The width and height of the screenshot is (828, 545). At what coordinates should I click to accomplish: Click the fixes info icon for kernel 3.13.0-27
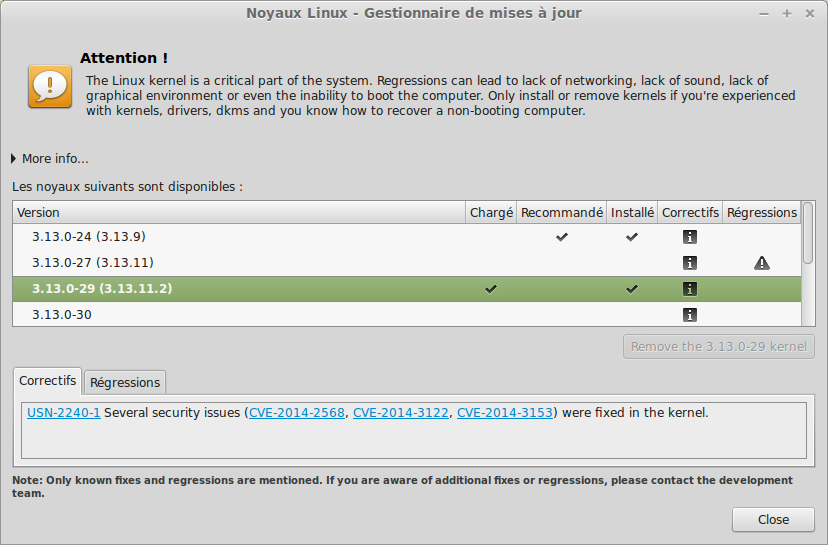pyautogui.click(x=690, y=263)
